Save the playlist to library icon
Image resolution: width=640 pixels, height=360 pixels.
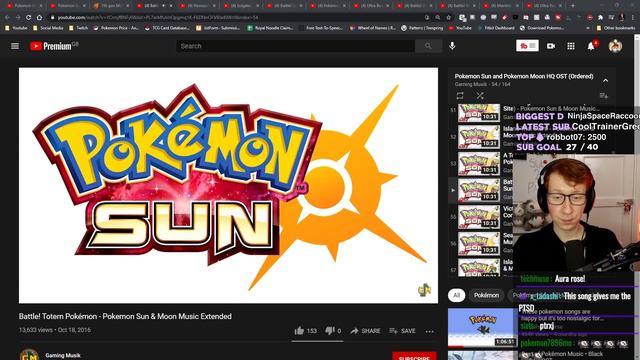click(x=603, y=96)
